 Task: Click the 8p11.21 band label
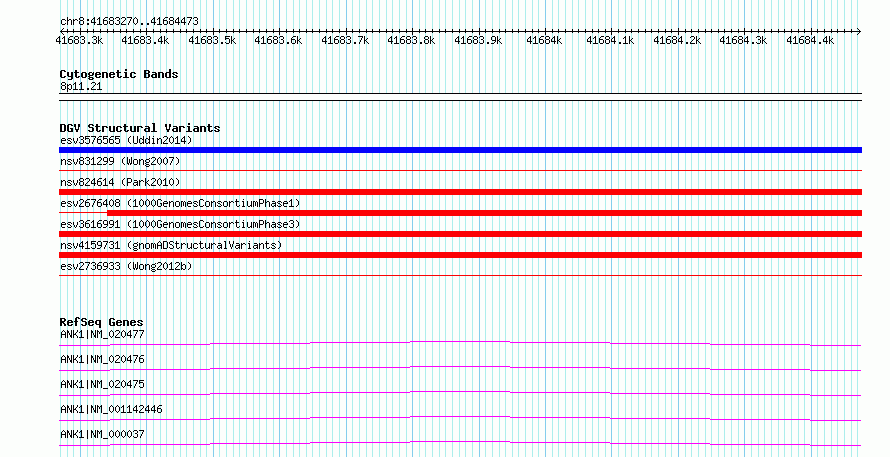[x=81, y=87]
